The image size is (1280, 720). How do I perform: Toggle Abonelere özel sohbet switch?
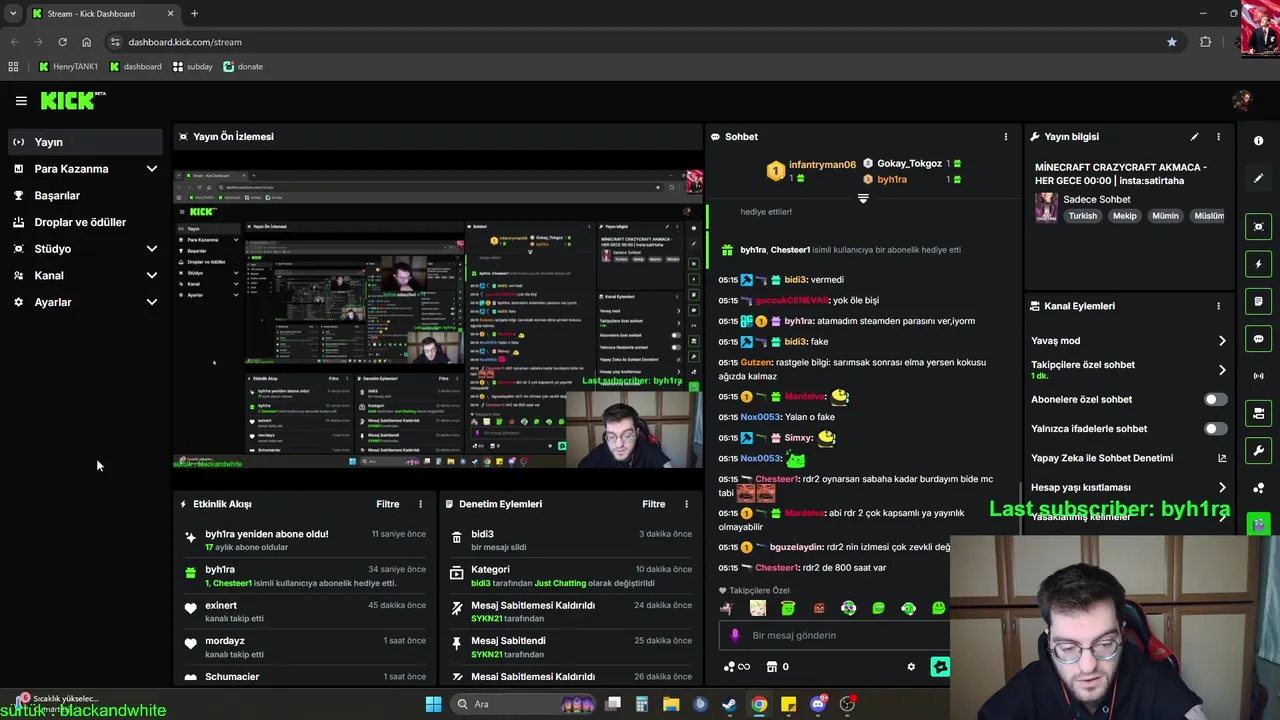click(x=1215, y=399)
